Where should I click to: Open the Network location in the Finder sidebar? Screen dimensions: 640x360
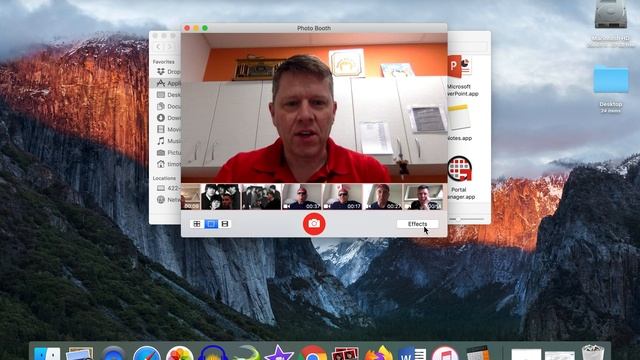coord(168,200)
